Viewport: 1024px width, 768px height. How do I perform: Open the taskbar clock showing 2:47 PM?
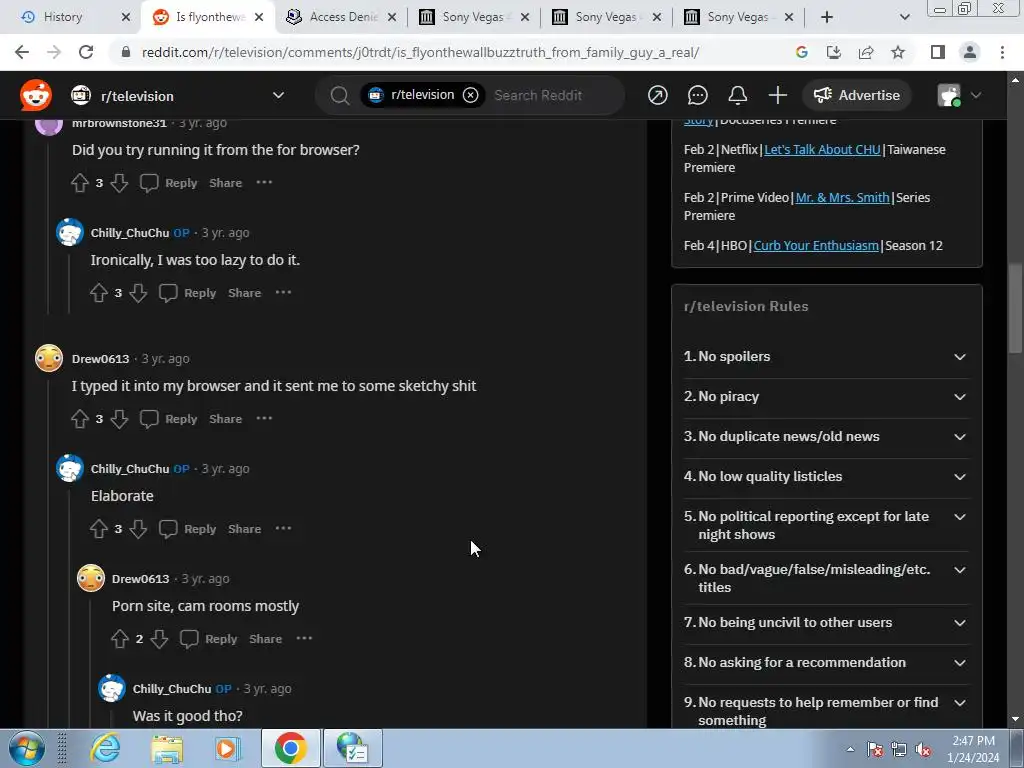(x=973, y=749)
